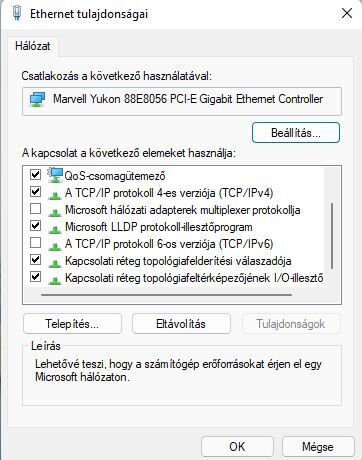This screenshot has width=362, height=460.
Task: Click the vertical scrollbar in the components list
Action: (x=332, y=236)
